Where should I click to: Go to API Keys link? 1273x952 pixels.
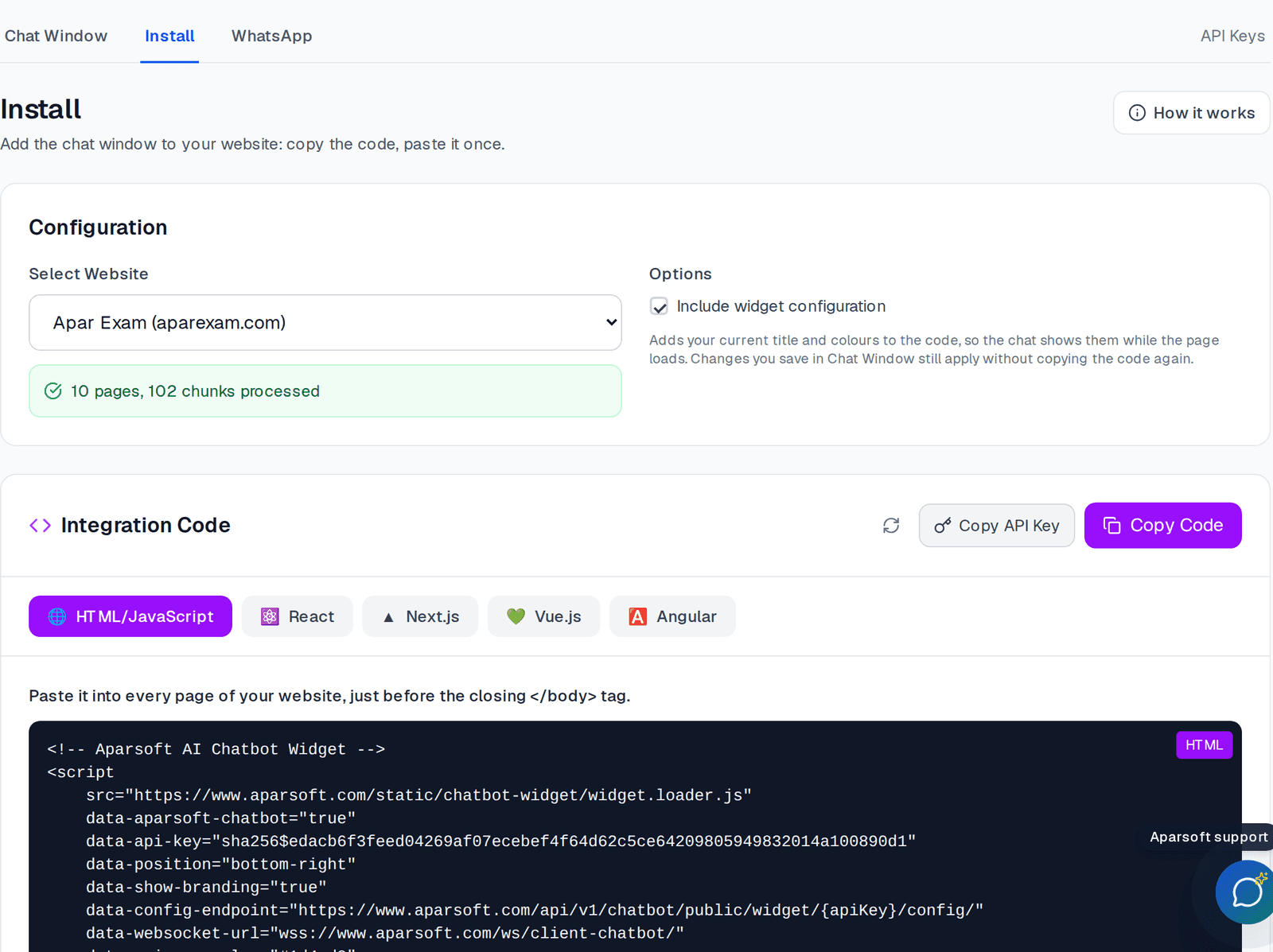(1232, 36)
